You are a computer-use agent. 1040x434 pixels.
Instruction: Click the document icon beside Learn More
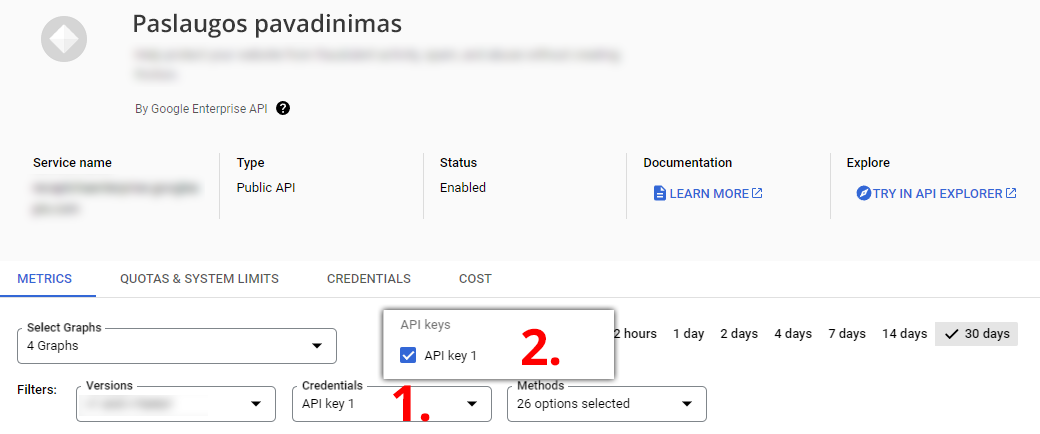click(660, 193)
